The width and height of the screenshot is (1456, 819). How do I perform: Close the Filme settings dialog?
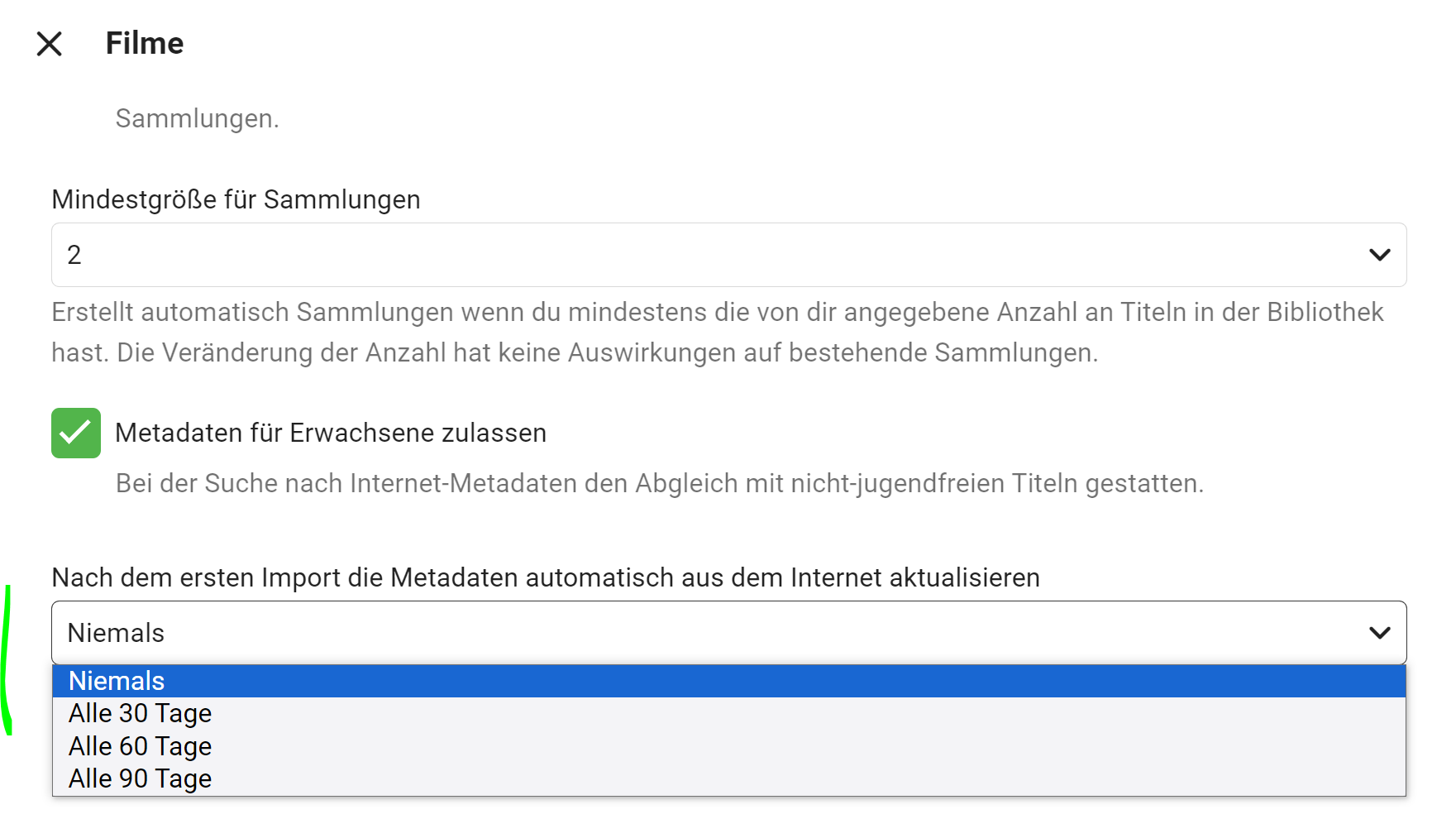(x=50, y=44)
